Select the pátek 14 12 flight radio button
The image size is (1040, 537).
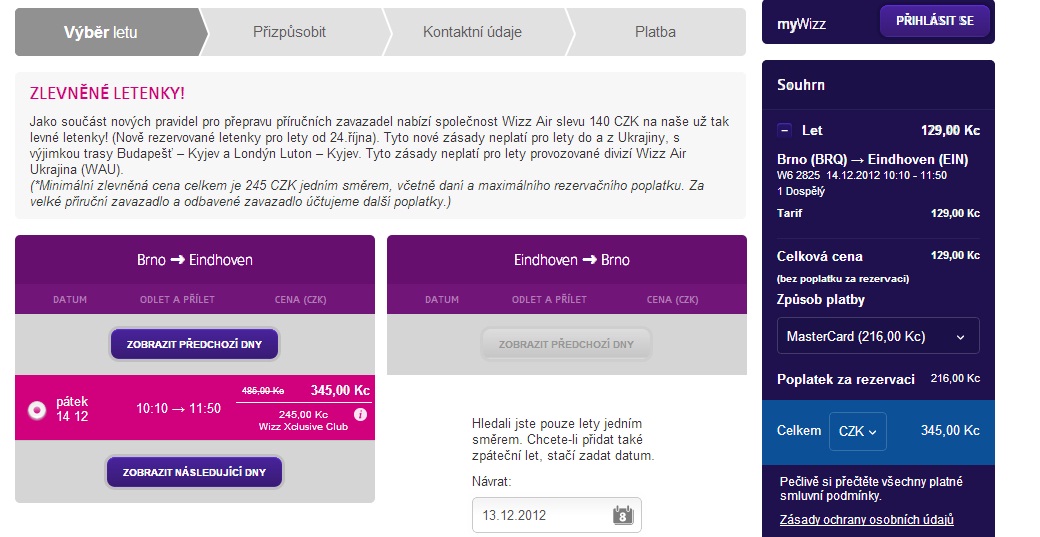coord(37,409)
